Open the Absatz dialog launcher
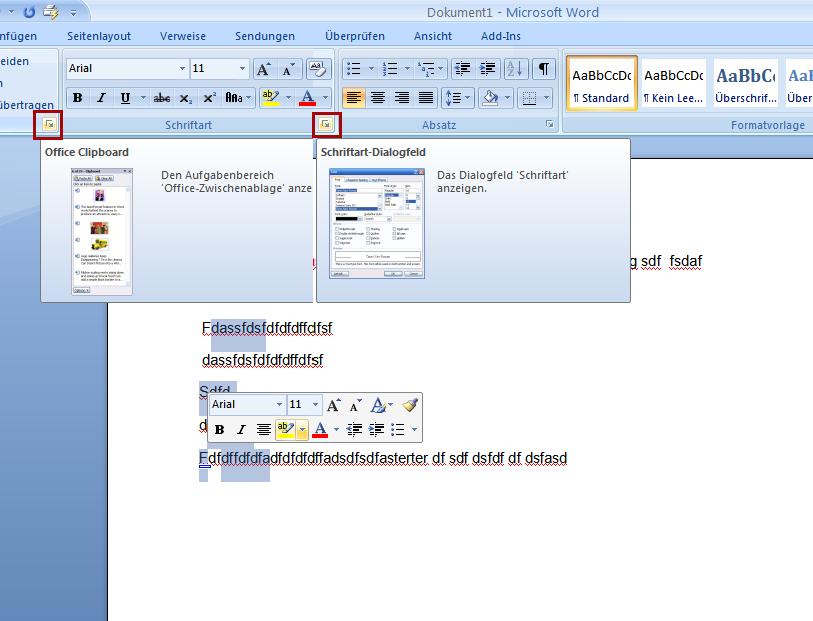813x621 pixels. click(x=550, y=124)
